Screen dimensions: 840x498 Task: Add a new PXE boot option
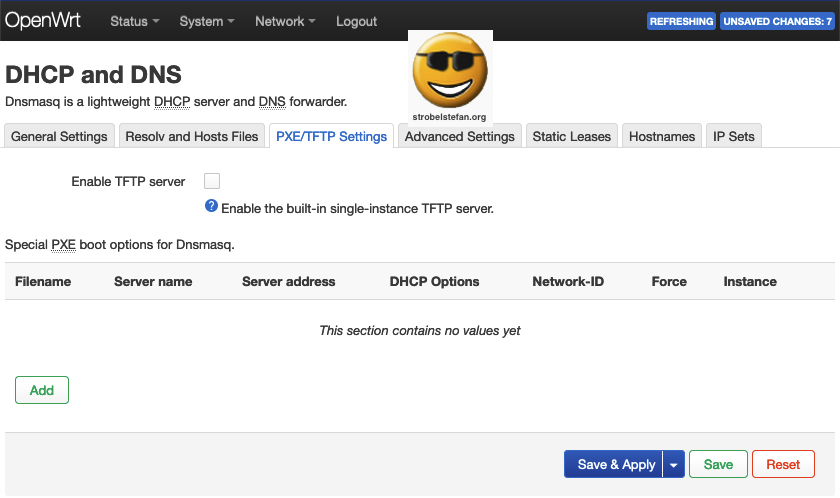tap(42, 390)
